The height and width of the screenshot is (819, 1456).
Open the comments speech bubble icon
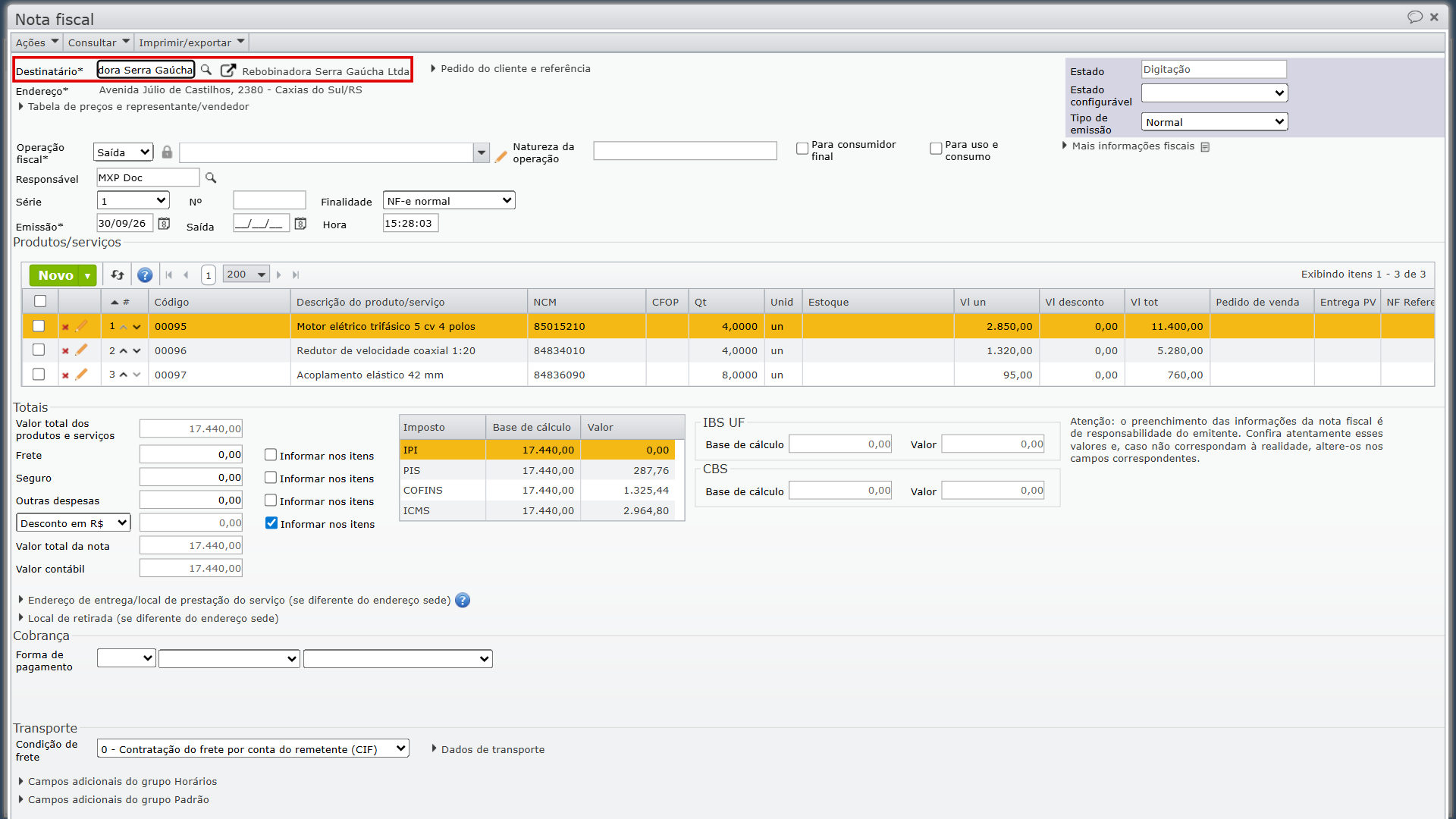1415,17
